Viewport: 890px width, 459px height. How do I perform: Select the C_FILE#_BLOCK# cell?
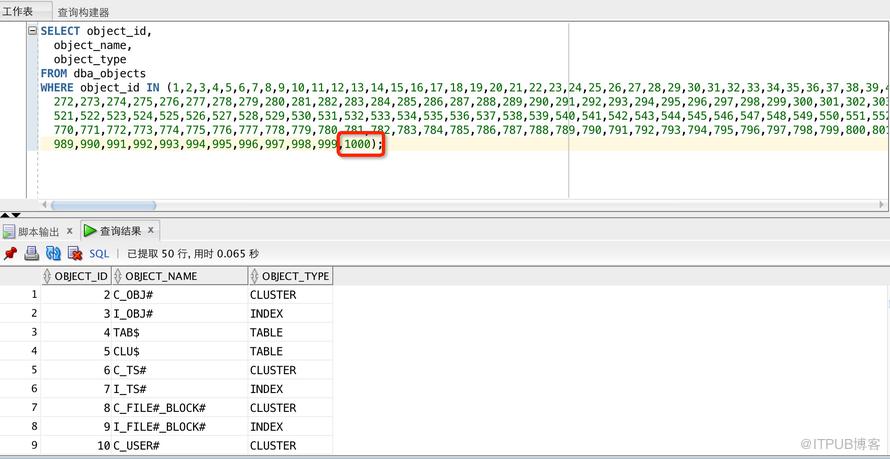(179, 408)
